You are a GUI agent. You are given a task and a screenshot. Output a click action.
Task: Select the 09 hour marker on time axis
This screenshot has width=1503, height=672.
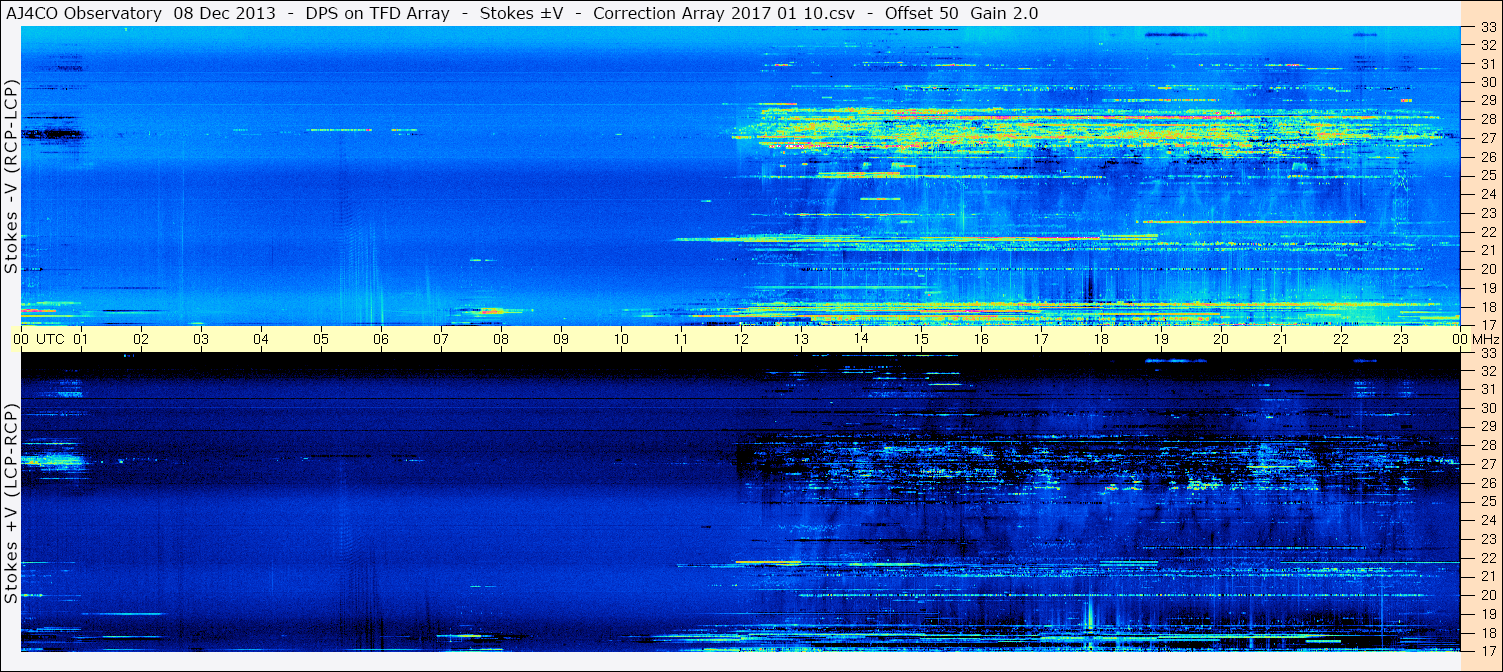click(x=561, y=339)
